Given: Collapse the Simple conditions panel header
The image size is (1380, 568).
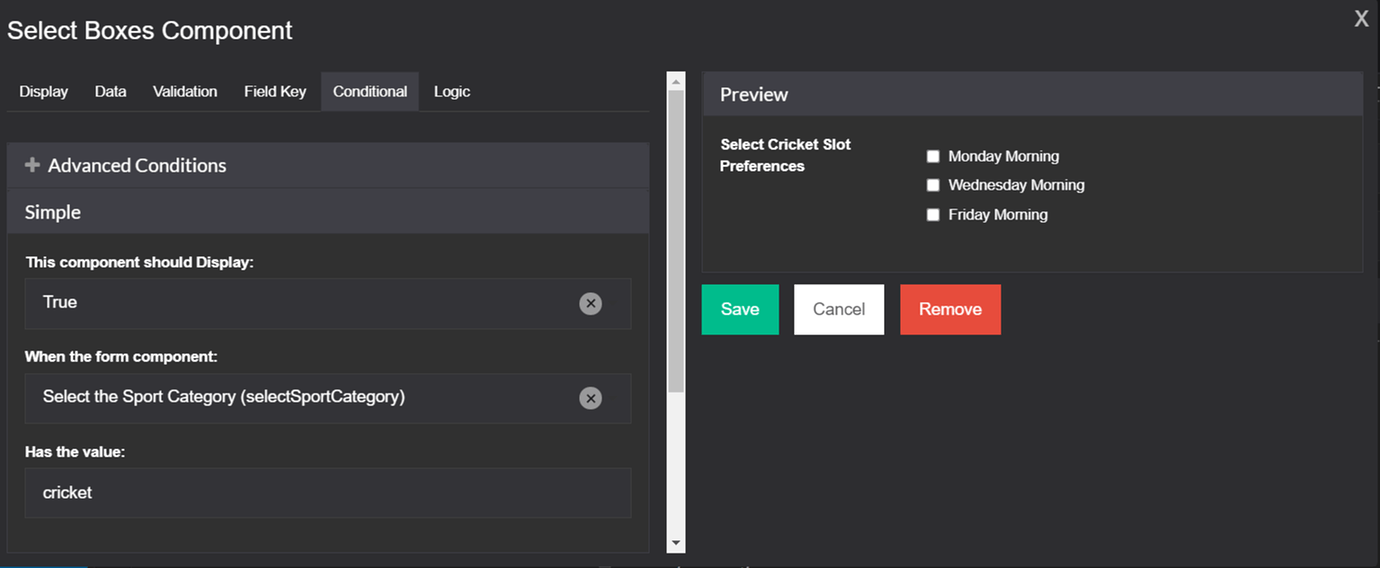Looking at the screenshot, I should [x=328, y=212].
